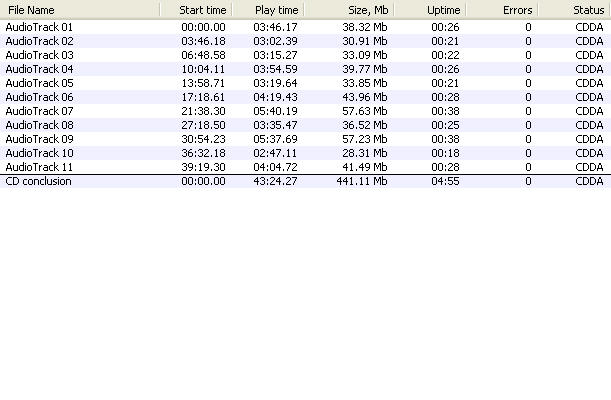Click the Start time column header
The image size is (611, 400).
[x=196, y=9]
